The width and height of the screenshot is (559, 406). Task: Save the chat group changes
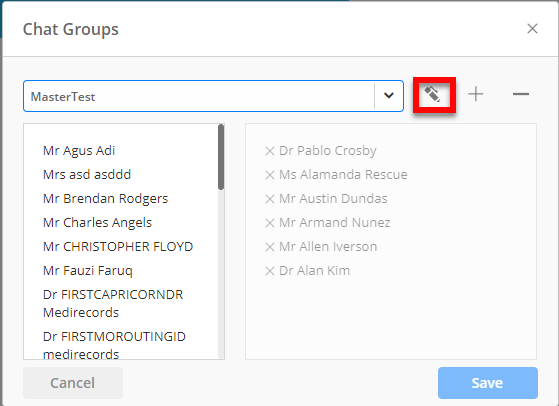[488, 383]
